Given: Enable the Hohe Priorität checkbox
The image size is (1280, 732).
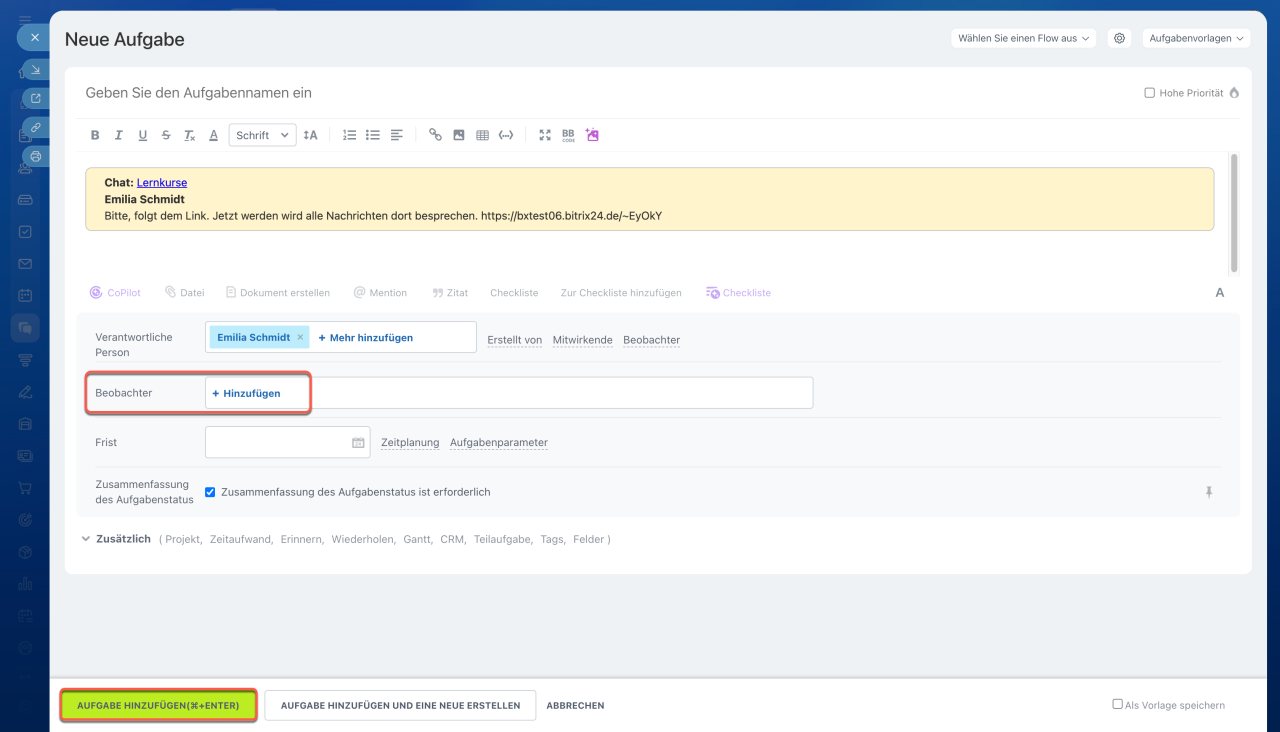Looking at the screenshot, I should point(1149,93).
